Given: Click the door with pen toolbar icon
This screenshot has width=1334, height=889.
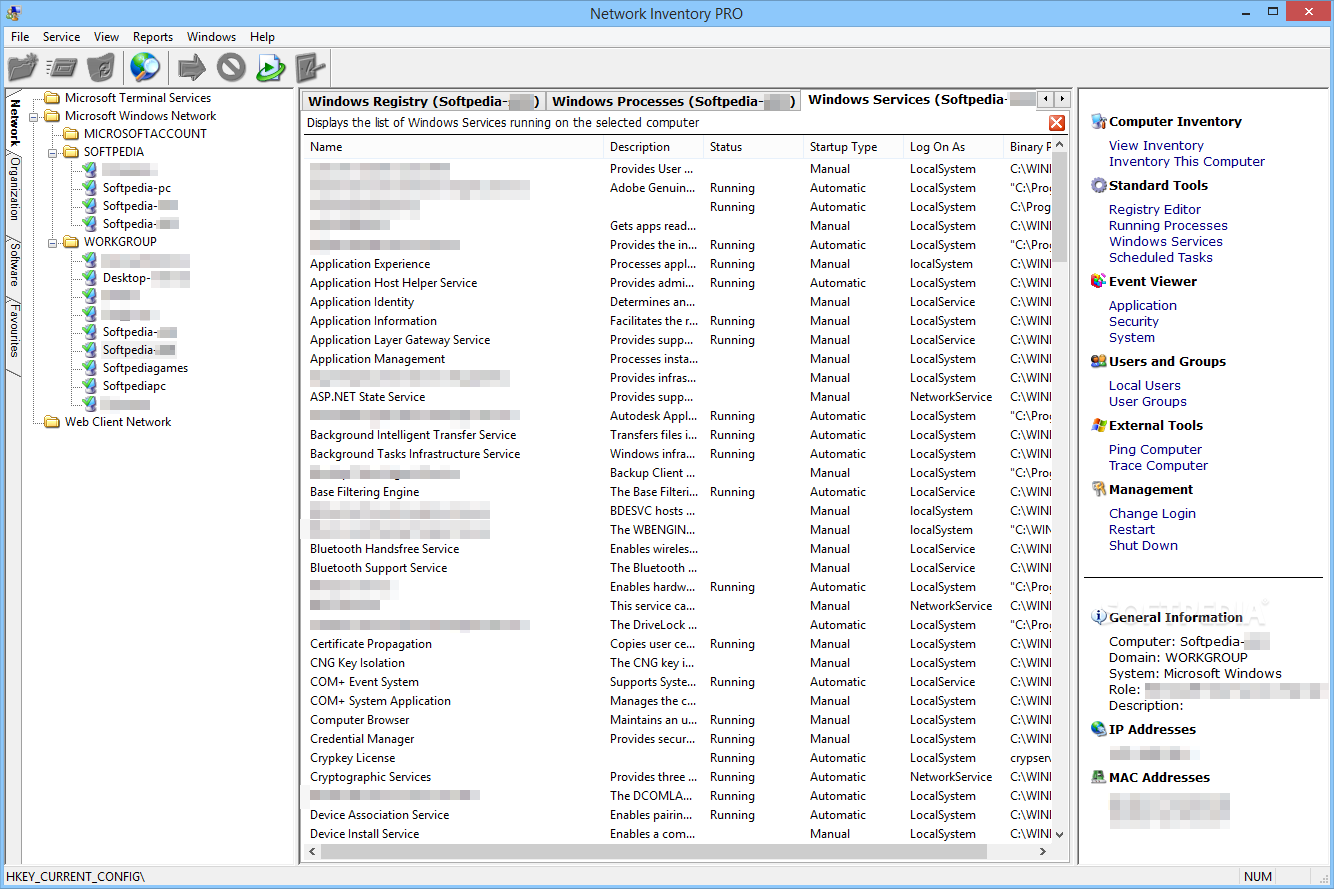Looking at the screenshot, I should point(310,68).
